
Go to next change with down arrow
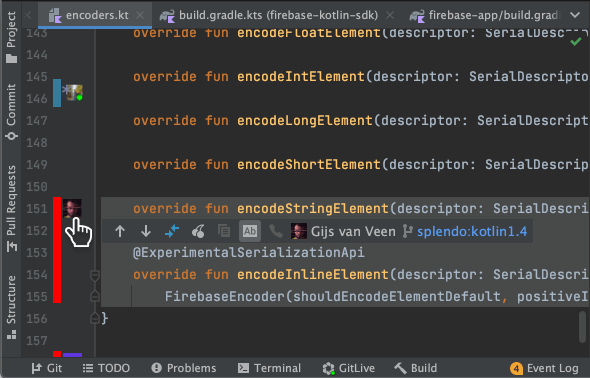click(146, 231)
